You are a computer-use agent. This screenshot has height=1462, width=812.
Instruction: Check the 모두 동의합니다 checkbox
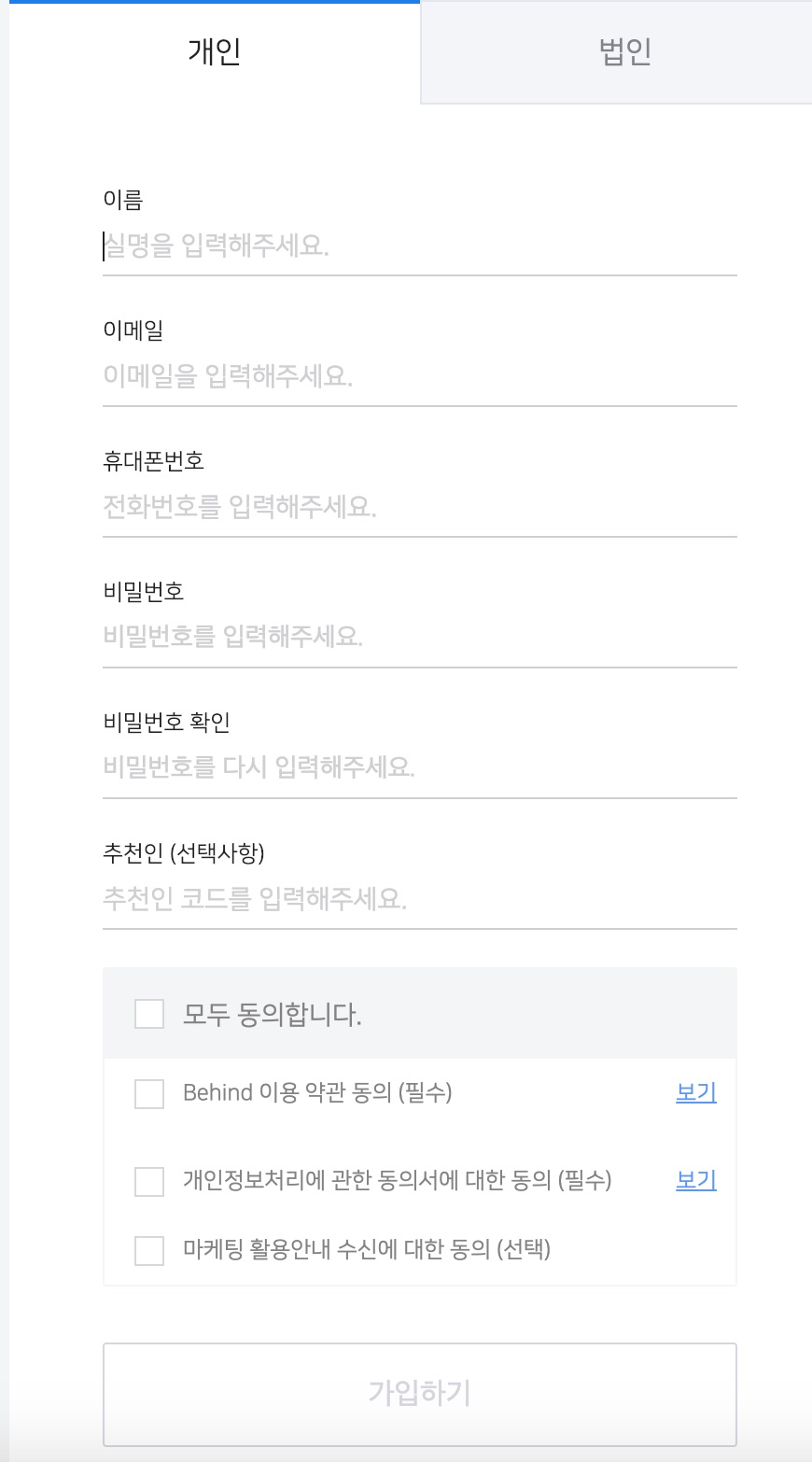pos(149,1014)
